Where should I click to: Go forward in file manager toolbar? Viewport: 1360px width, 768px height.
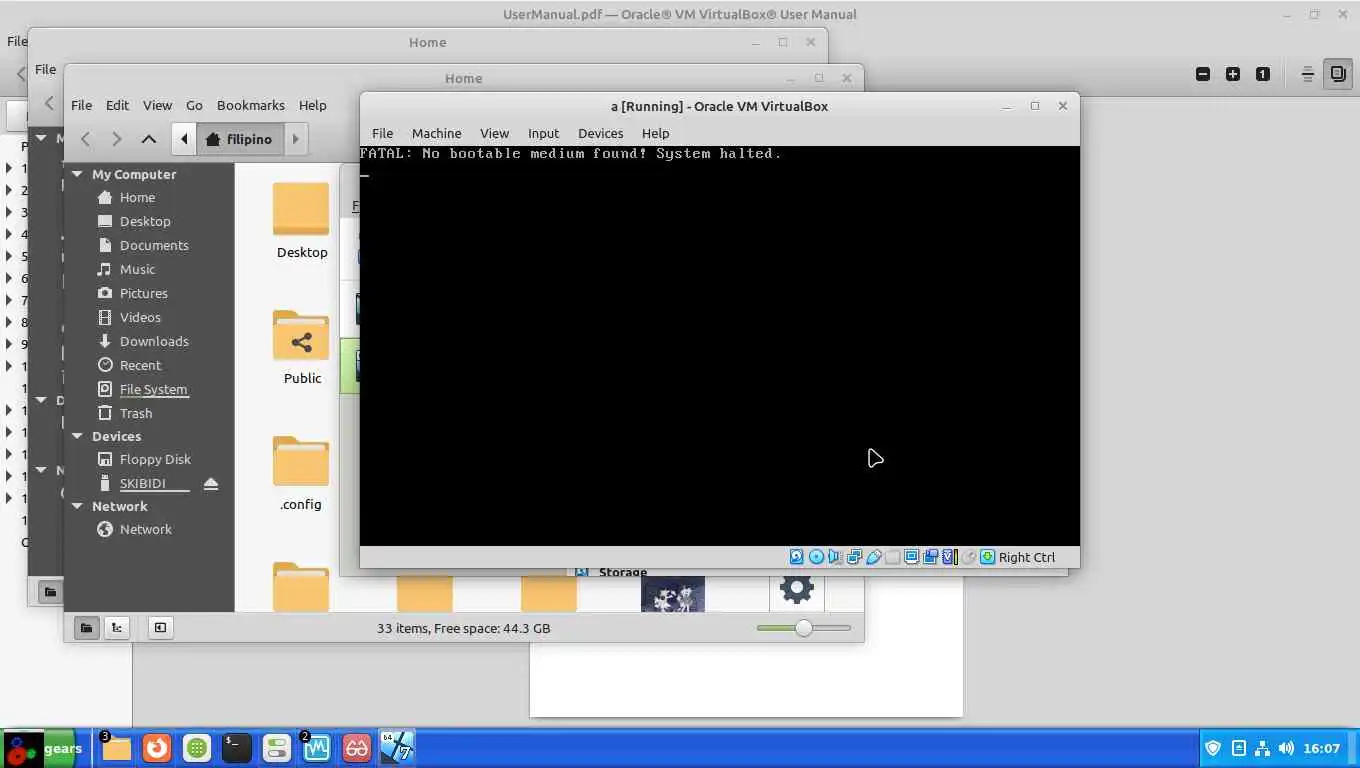(x=117, y=139)
